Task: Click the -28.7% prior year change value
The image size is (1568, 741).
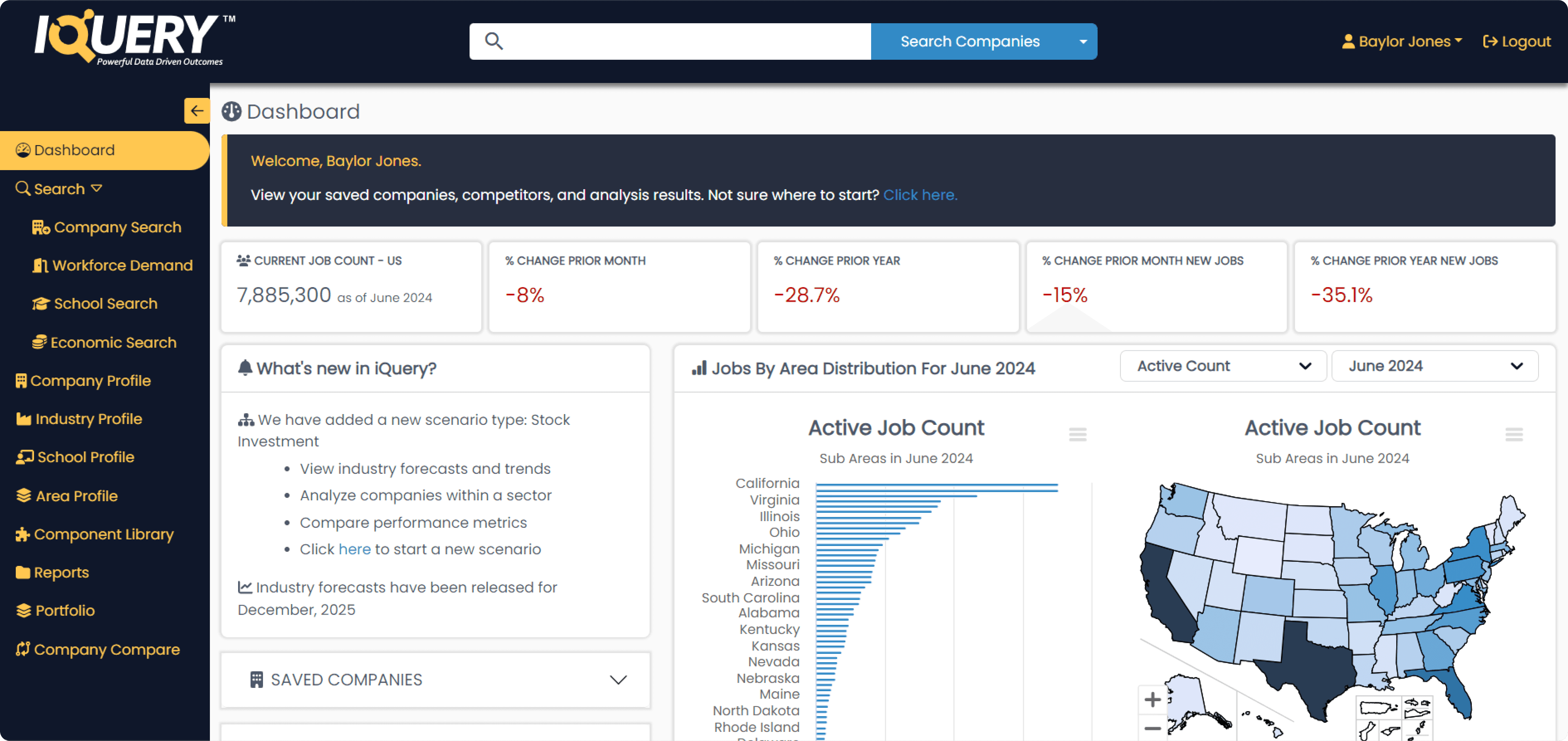Action: click(x=806, y=295)
